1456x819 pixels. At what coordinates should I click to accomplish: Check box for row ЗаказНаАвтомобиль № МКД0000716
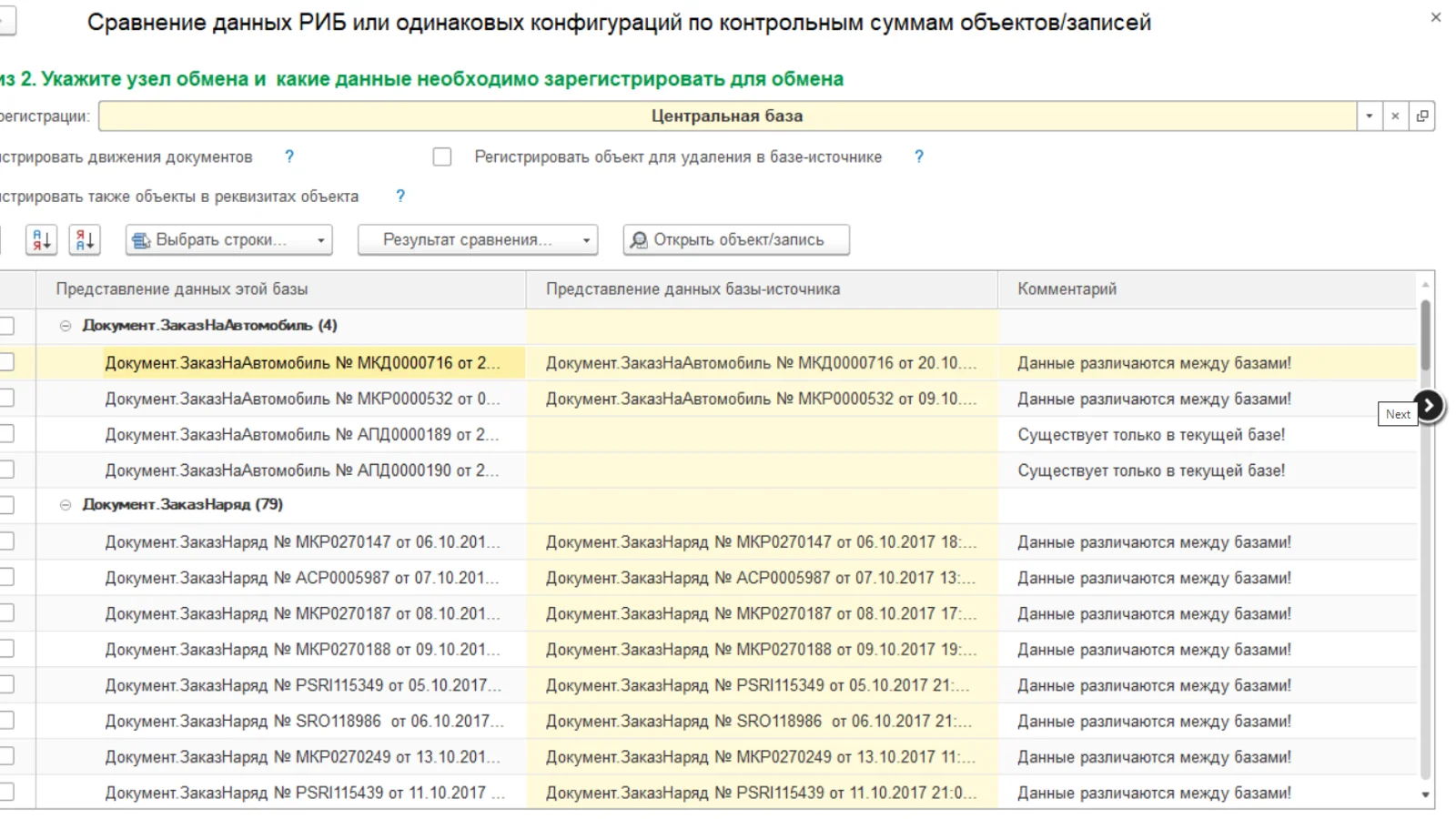[7, 362]
